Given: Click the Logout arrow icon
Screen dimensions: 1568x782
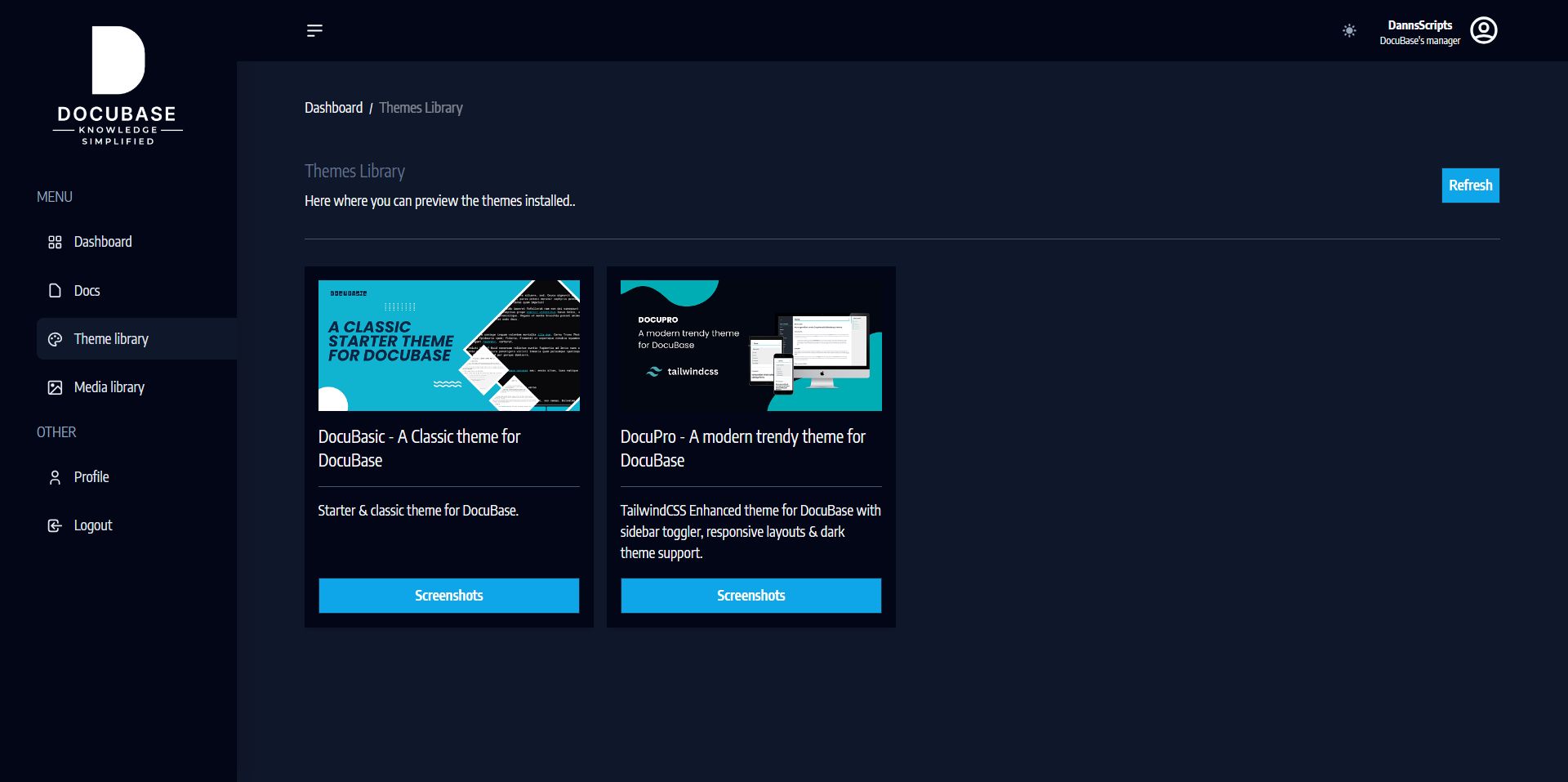Looking at the screenshot, I should click(x=55, y=525).
